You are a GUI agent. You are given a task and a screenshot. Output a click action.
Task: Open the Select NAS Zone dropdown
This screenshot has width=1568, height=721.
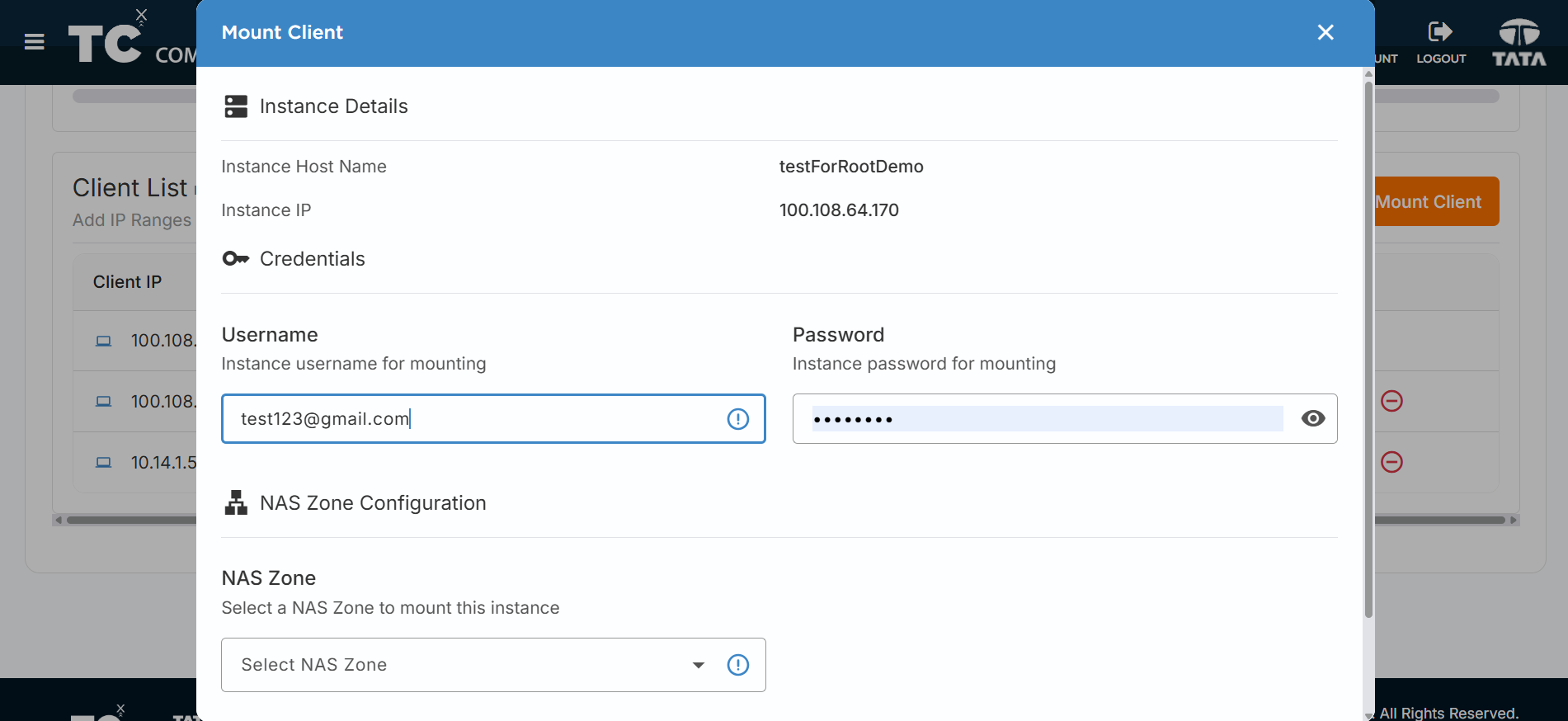click(493, 665)
